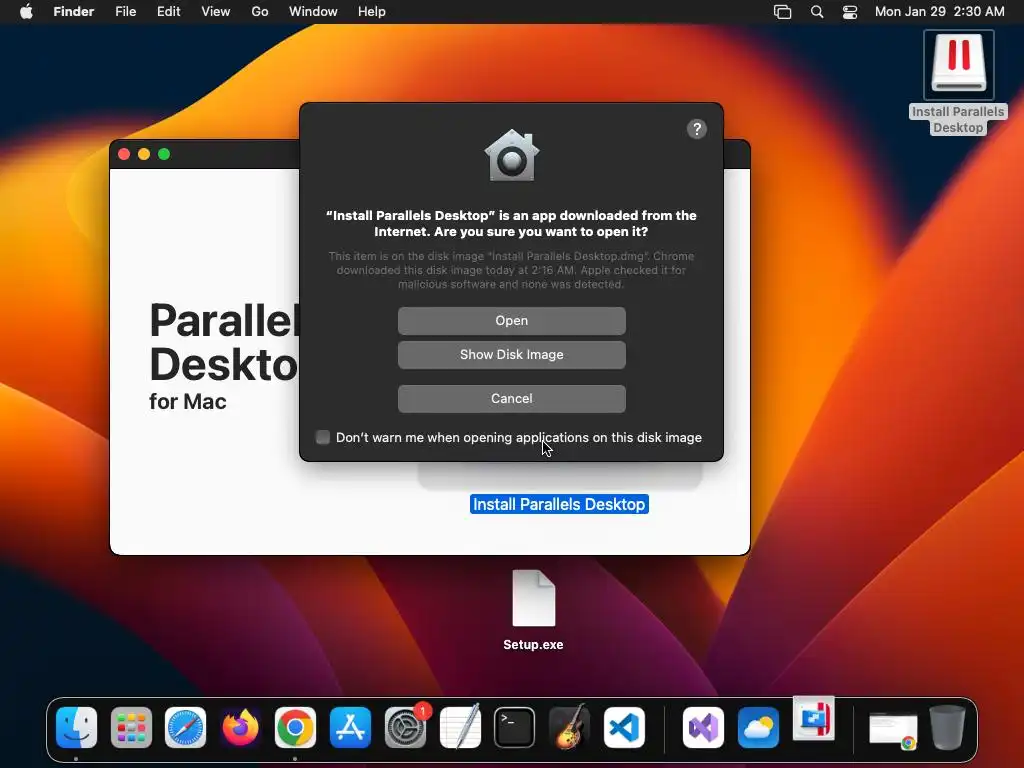Open System Settings from the Dock

(406, 728)
